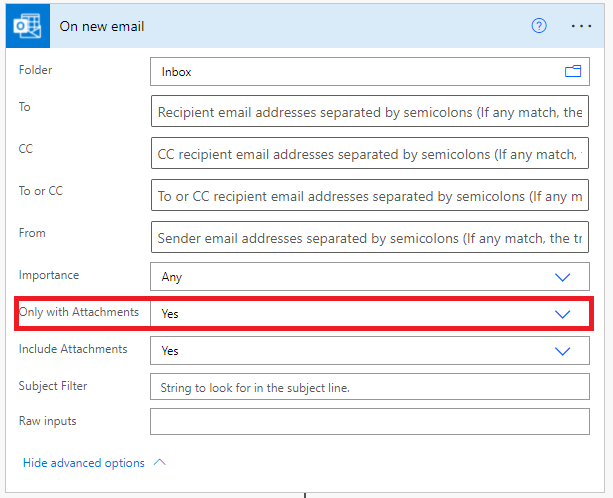Click the Outlook connector icon

(x=28, y=26)
